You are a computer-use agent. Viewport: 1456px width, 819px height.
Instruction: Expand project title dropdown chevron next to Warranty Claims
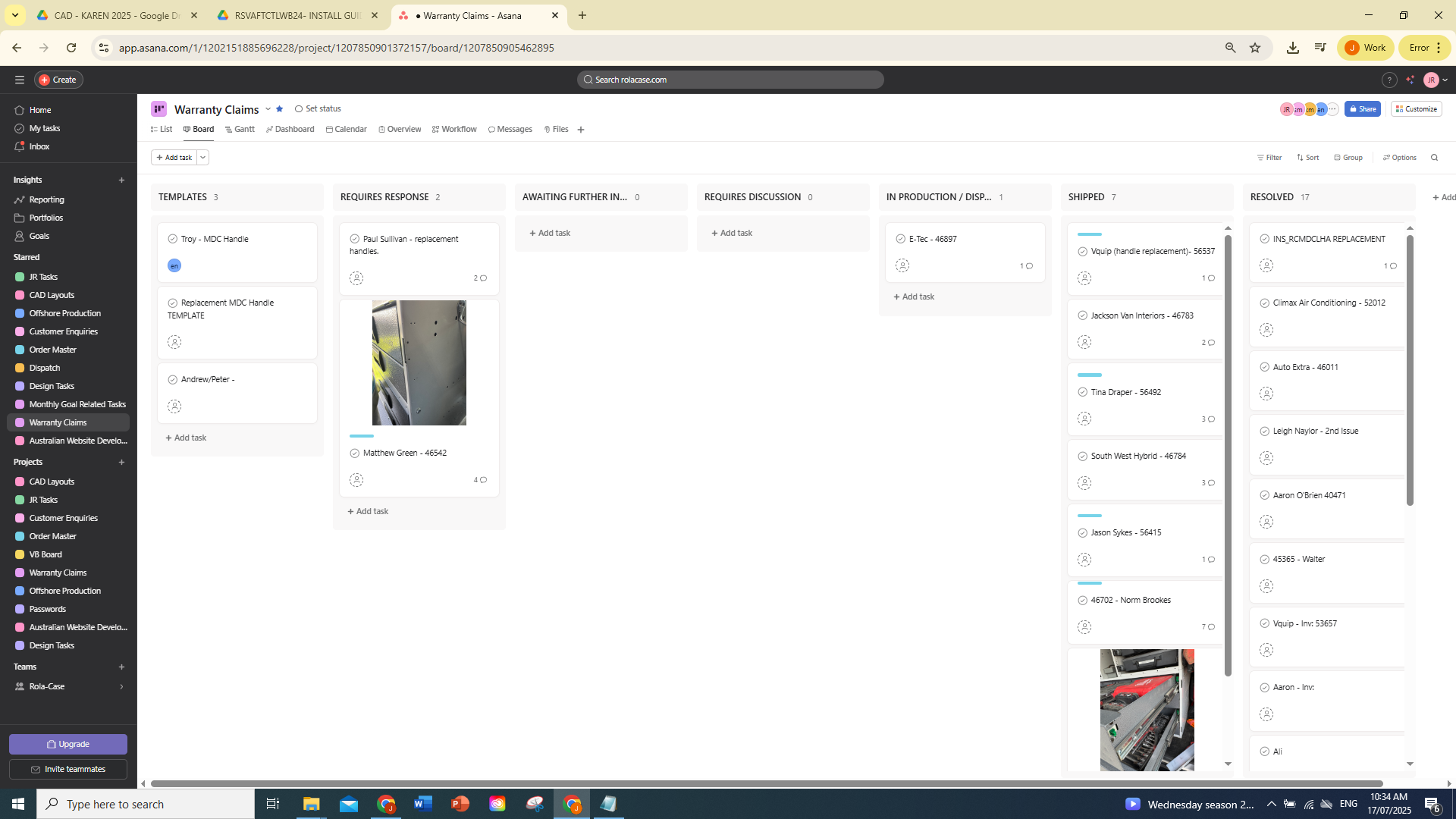pyautogui.click(x=268, y=109)
